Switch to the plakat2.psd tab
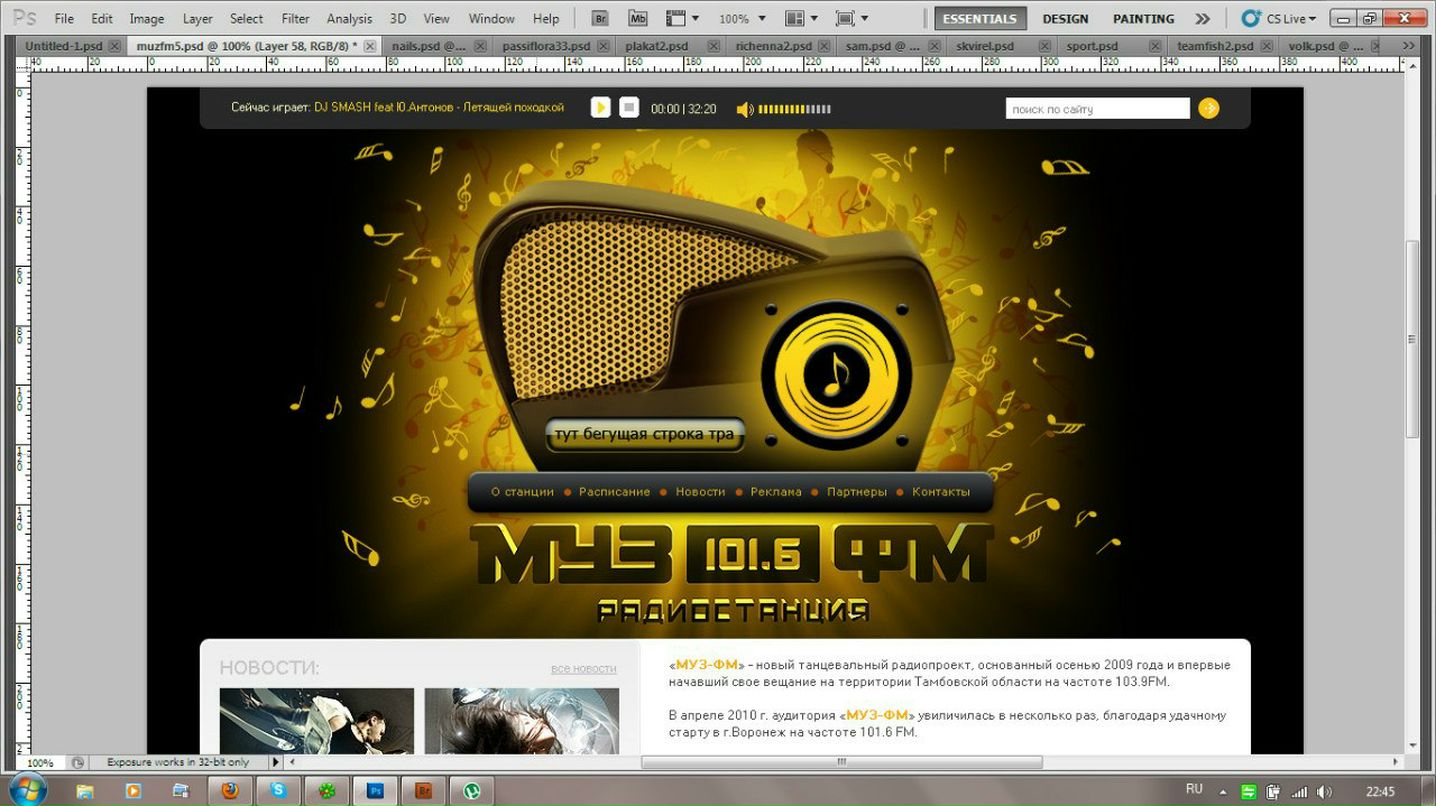The height and width of the screenshot is (806, 1436). 656,46
